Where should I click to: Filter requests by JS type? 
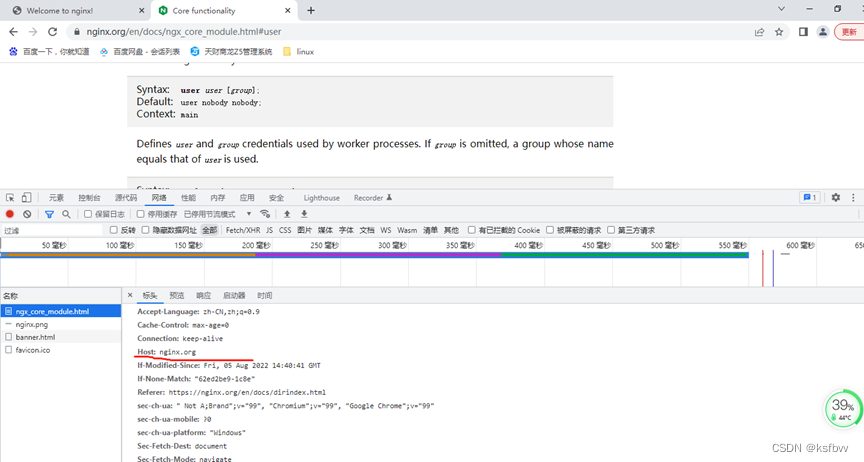pos(269,230)
